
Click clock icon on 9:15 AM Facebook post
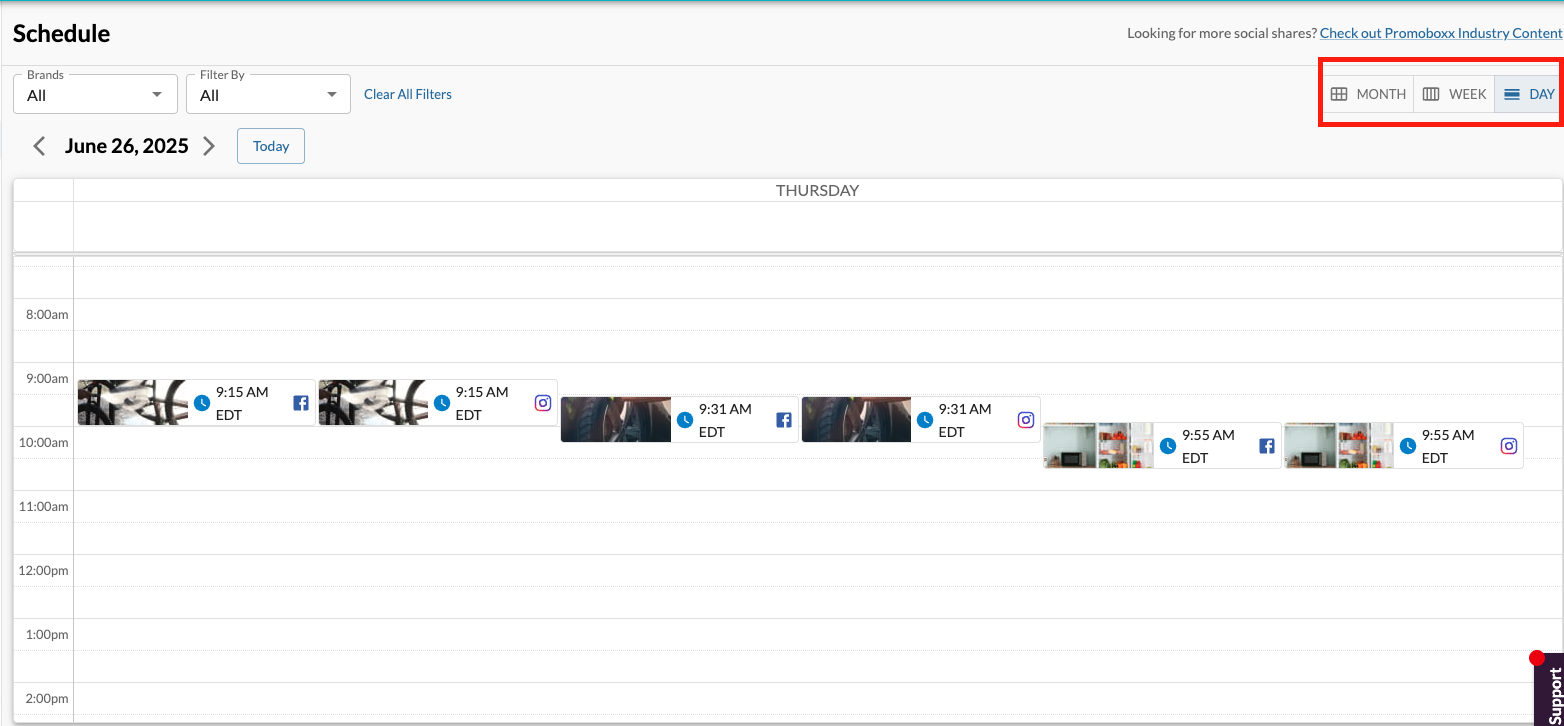point(202,403)
